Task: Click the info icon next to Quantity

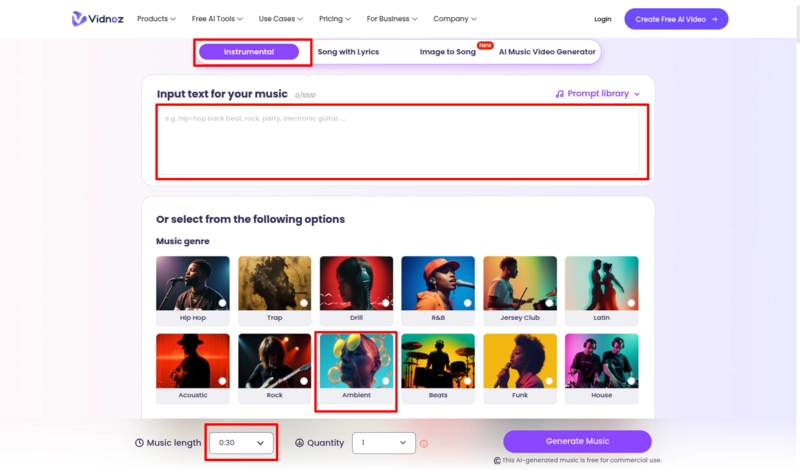Action: click(x=424, y=443)
